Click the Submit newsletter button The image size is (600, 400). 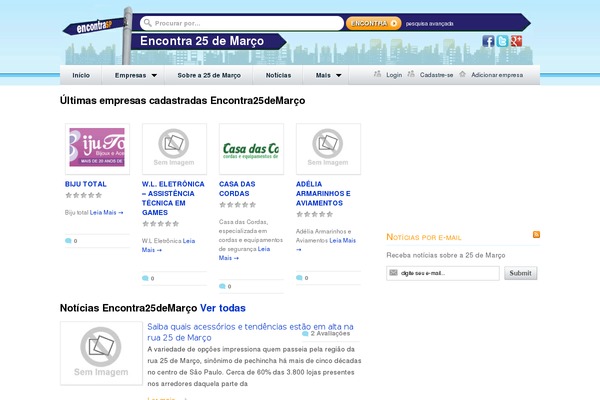coord(520,273)
